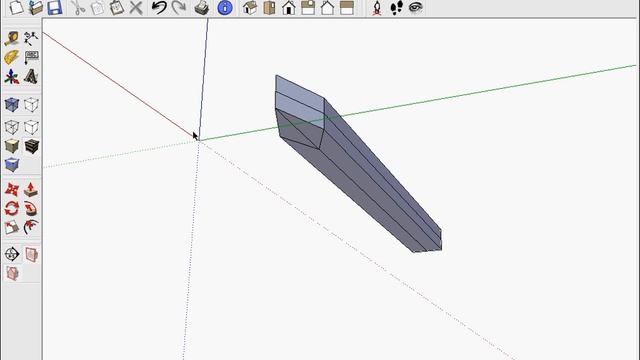Viewport: 640px width, 360px height.
Task: Switch to Right view
Action: [308, 7]
